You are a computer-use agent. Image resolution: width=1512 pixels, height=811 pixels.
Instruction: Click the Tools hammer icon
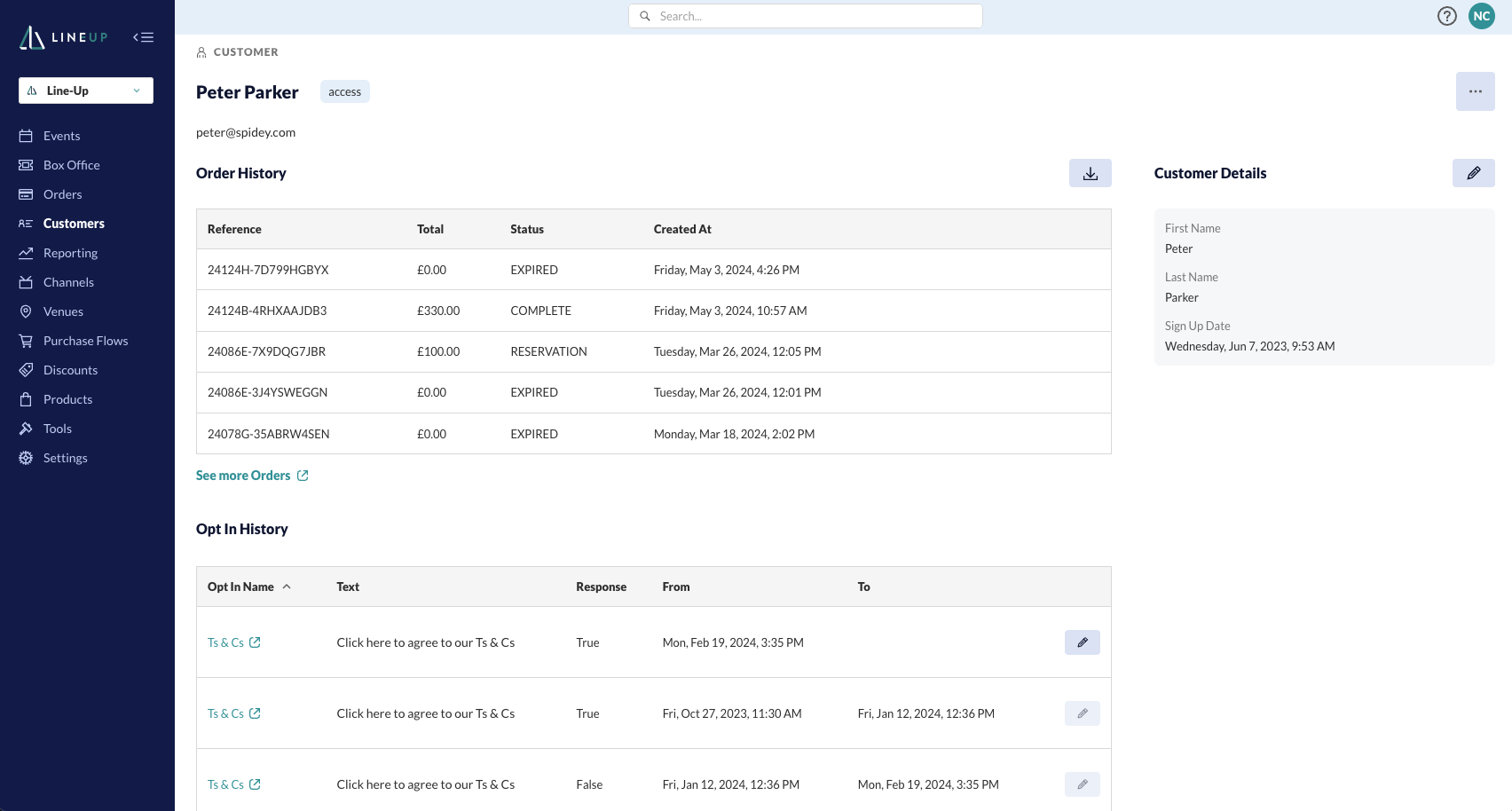point(26,429)
